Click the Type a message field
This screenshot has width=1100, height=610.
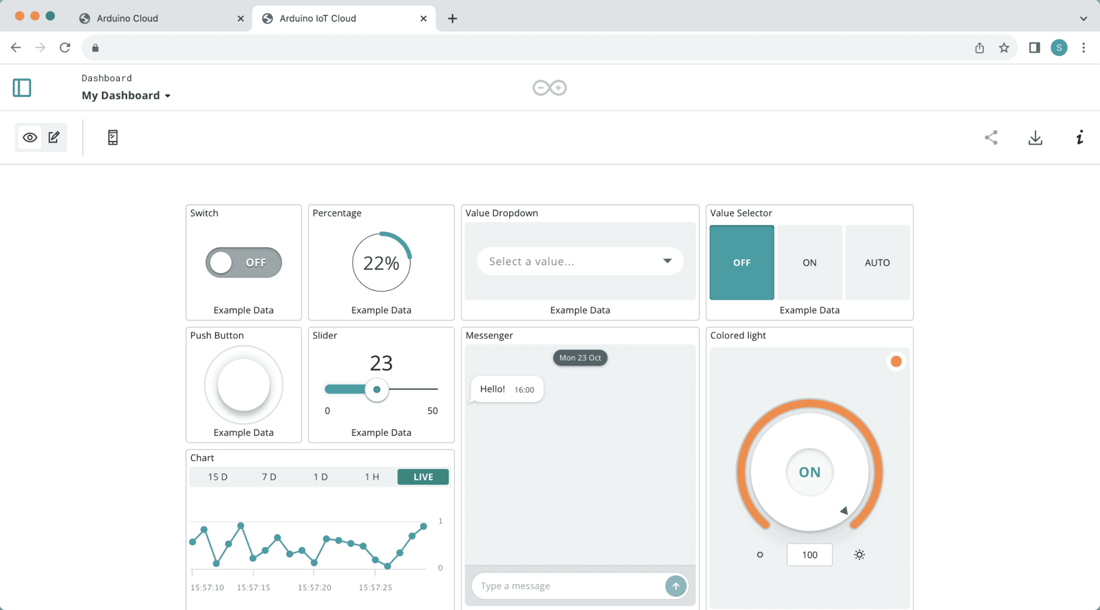point(568,586)
